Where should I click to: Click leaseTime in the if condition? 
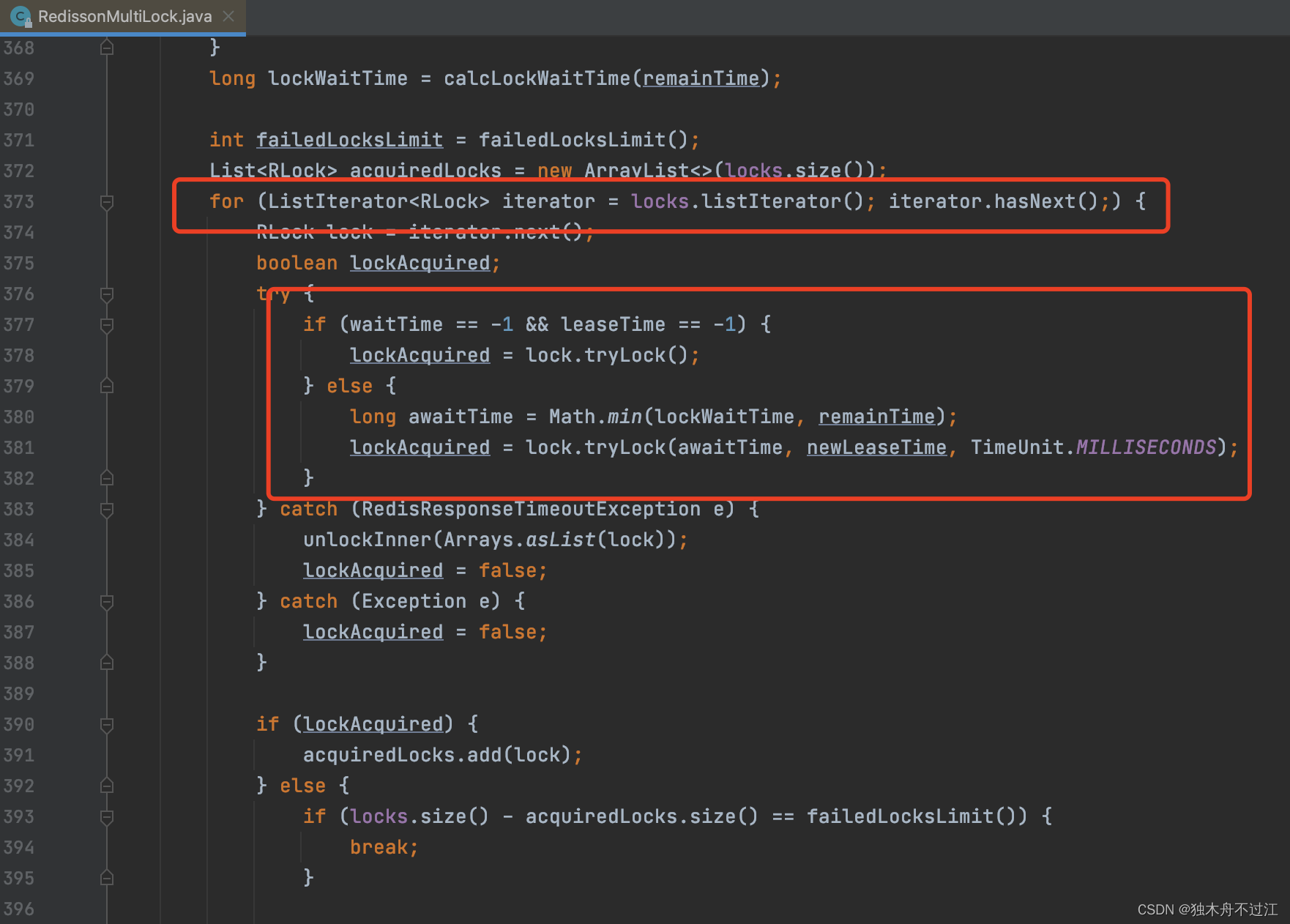[x=613, y=324]
